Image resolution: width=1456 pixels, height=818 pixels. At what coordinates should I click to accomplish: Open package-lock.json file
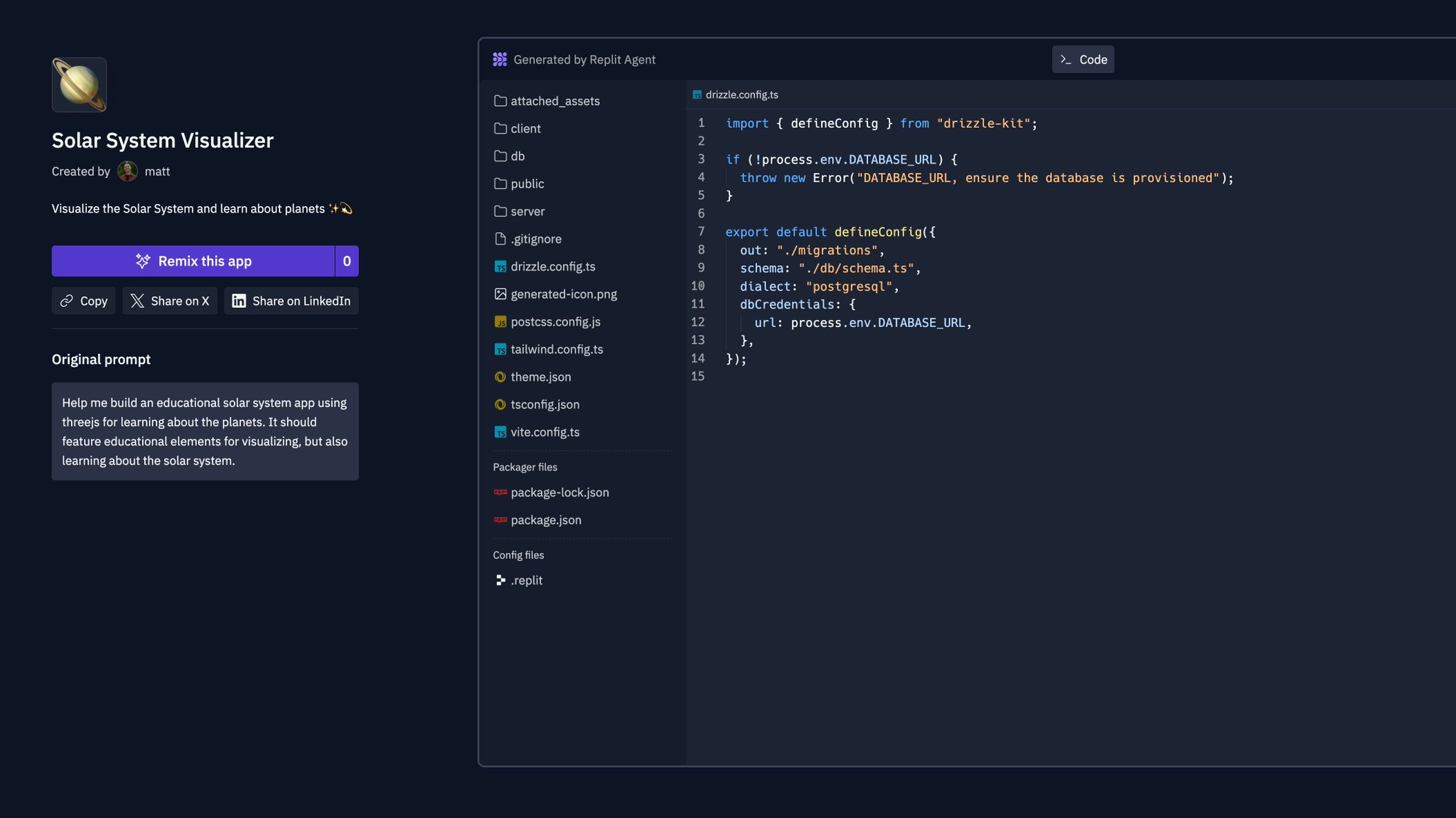point(552,493)
